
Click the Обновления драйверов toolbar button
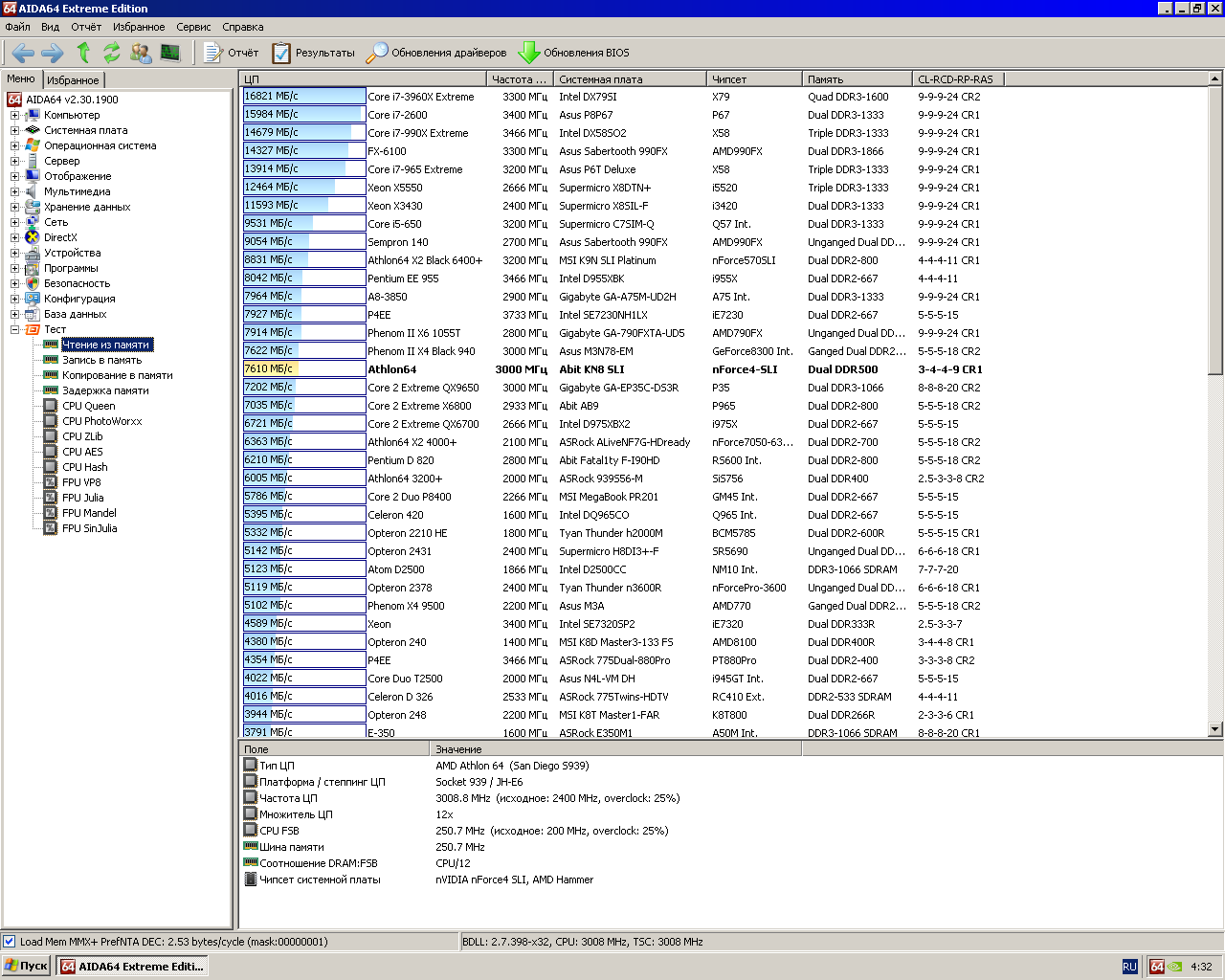click(x=436, y=53)
